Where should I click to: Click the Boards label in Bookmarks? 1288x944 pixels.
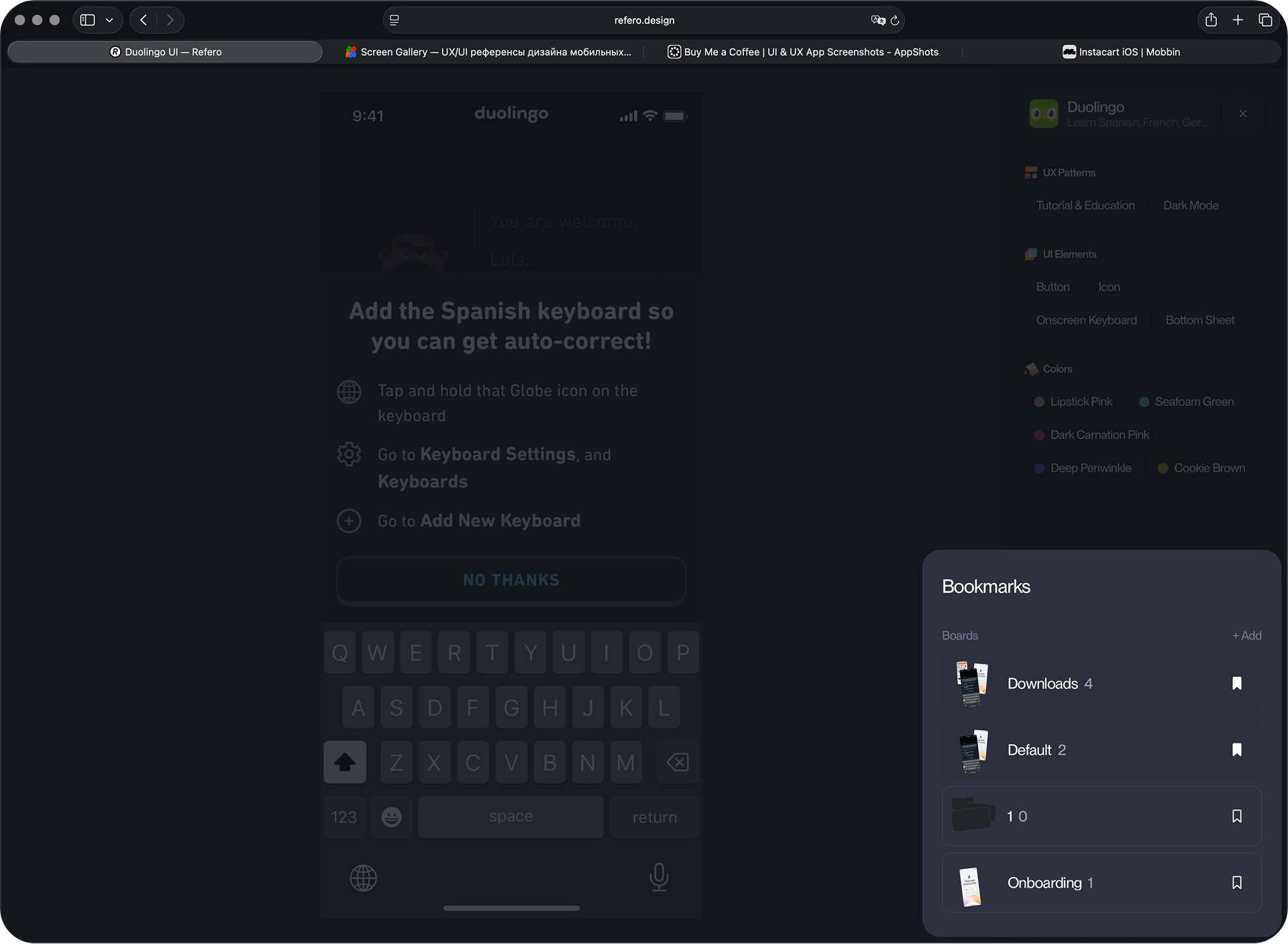coord(960,635)
